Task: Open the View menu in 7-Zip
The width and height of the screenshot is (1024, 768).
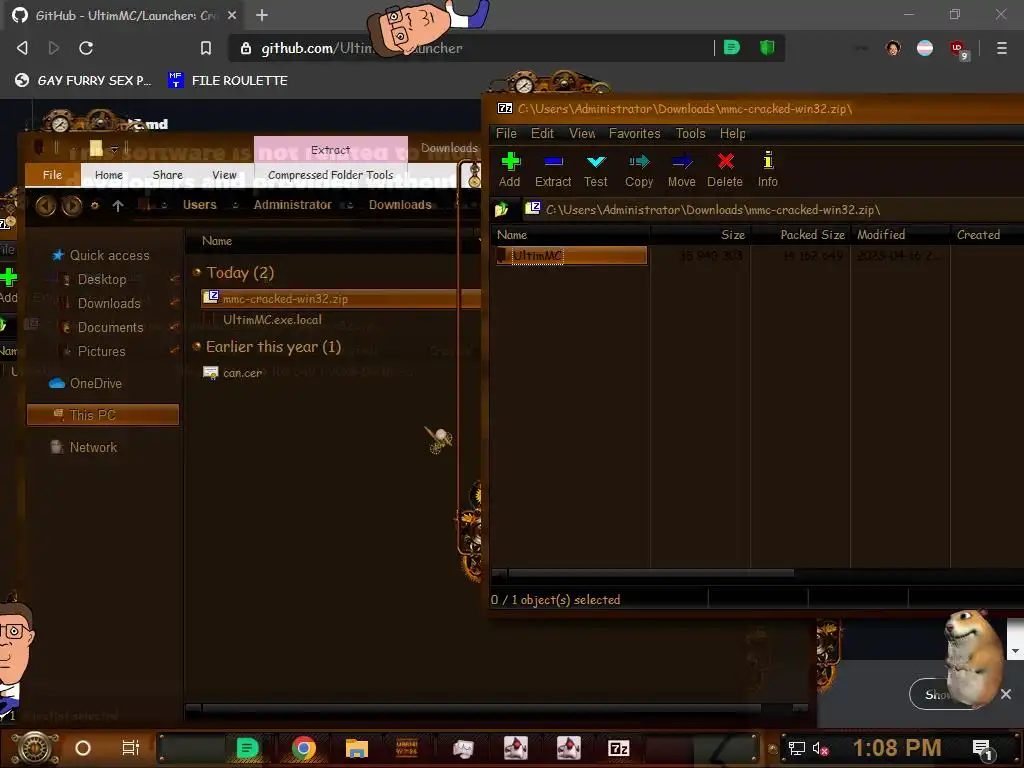Action: 582,133
